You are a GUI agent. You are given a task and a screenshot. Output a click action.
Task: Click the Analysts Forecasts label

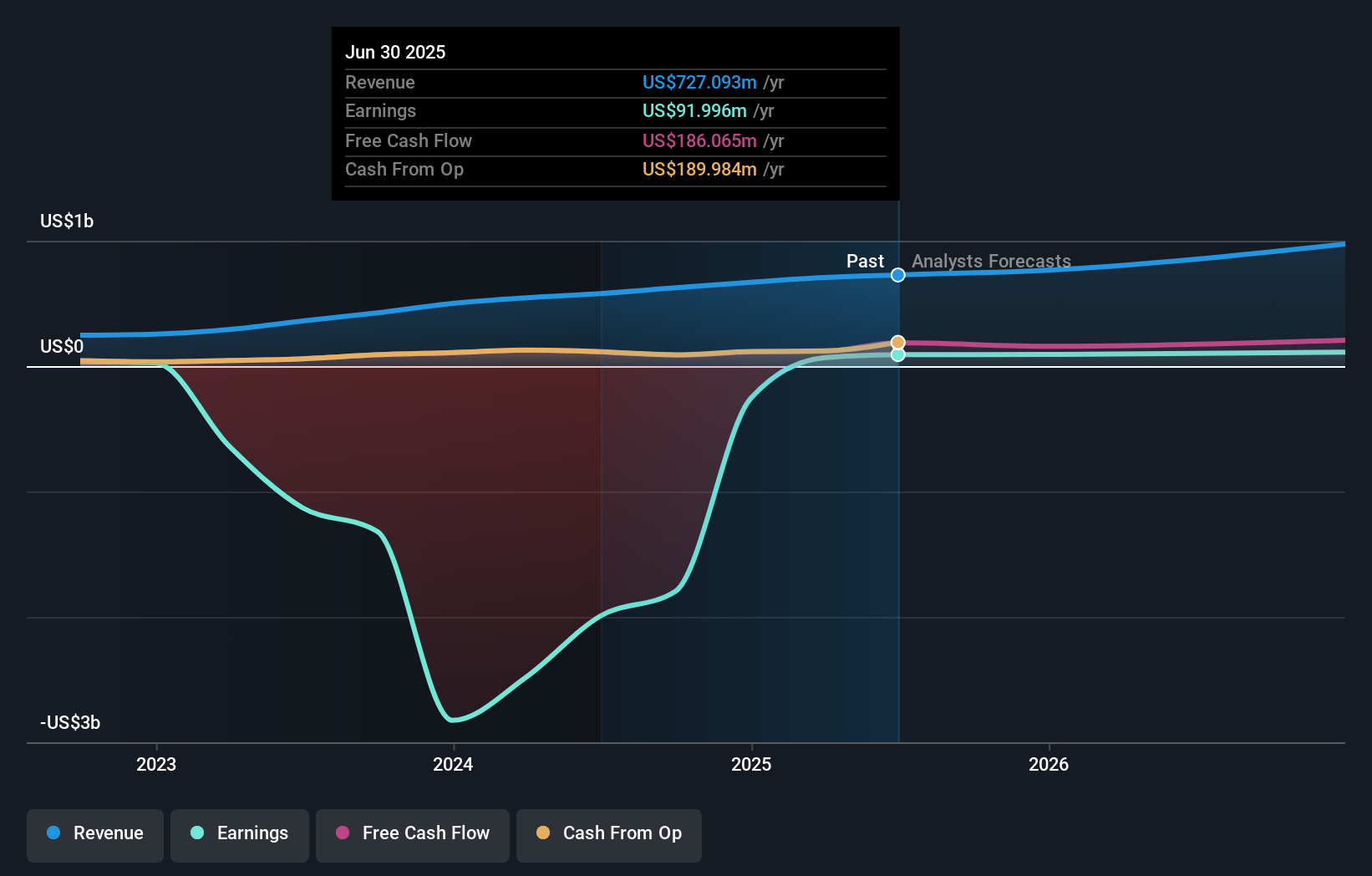991,261
